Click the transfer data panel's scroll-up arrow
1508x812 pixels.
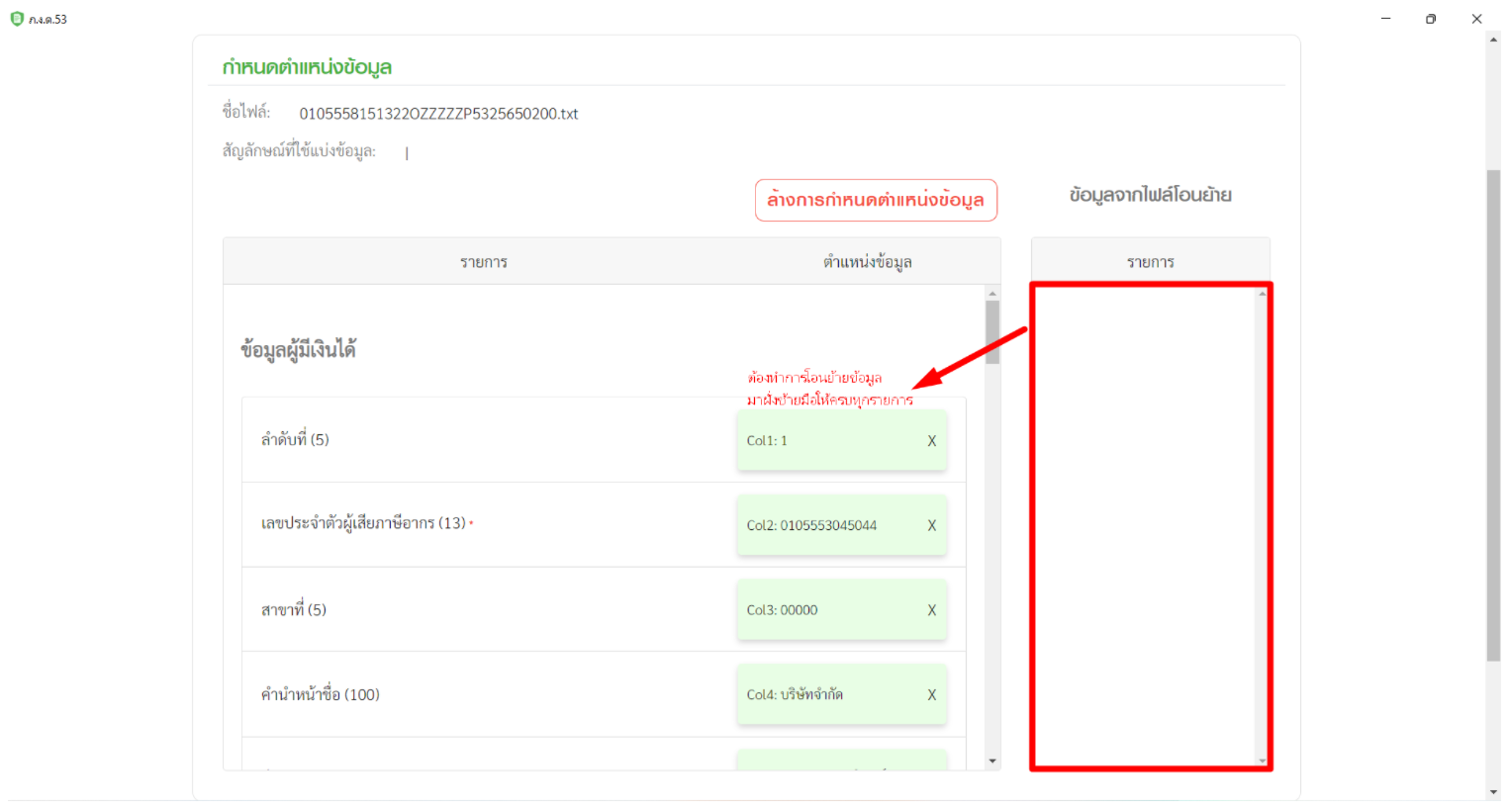click(x=1262, y=294)
